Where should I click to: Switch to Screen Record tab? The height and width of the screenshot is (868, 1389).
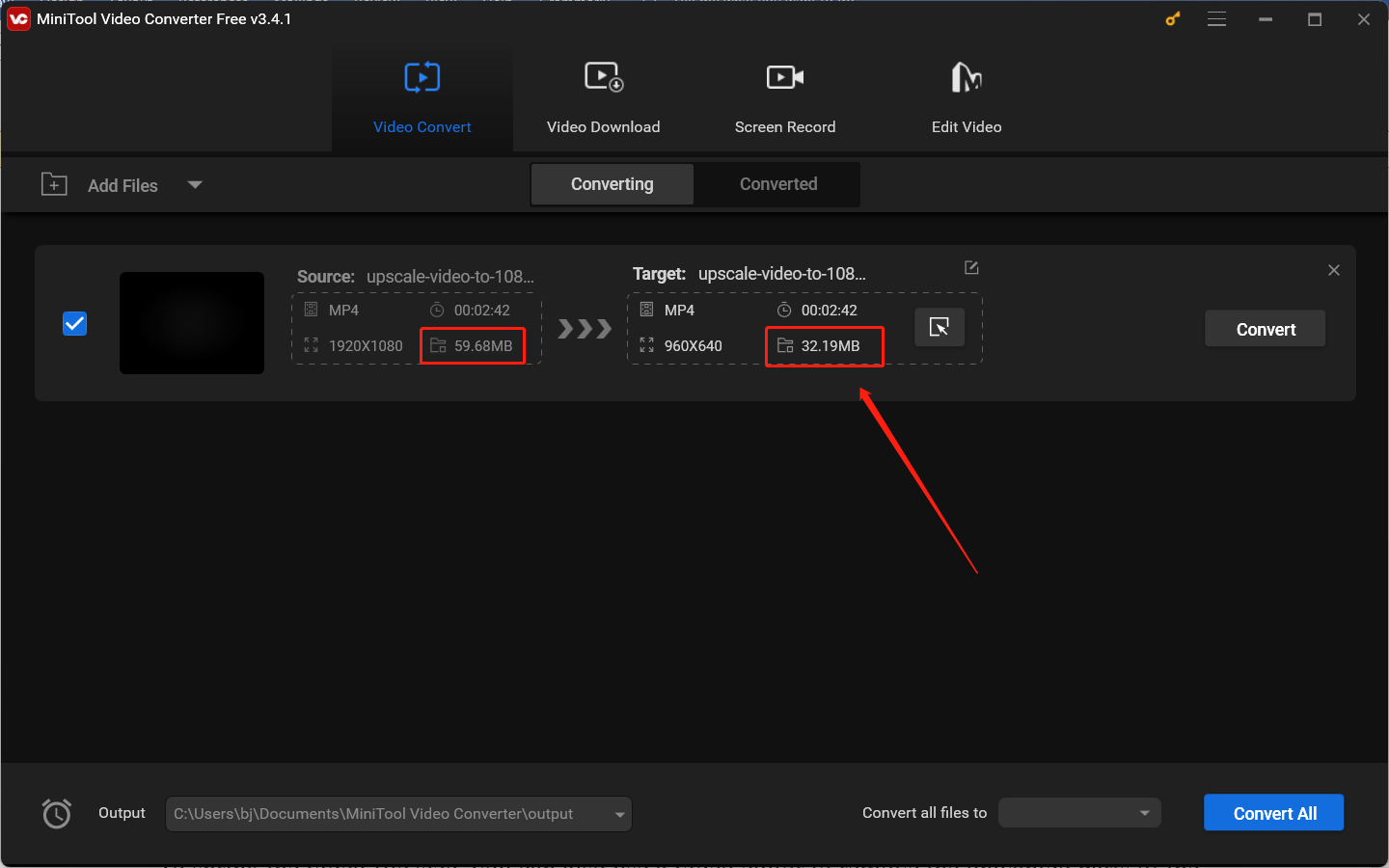point(785,97)
